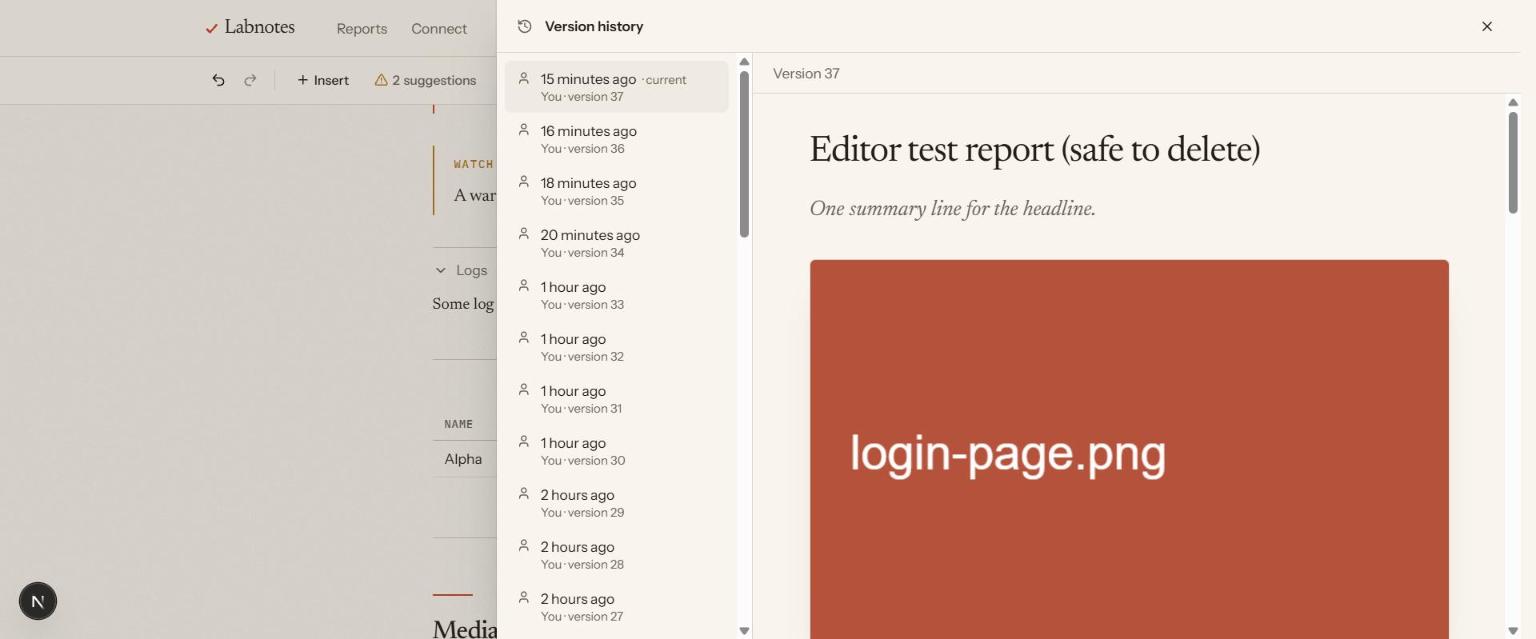Open the Connect menu item
This screenshot has width=1536, height=639.
[x=439, y=28]
